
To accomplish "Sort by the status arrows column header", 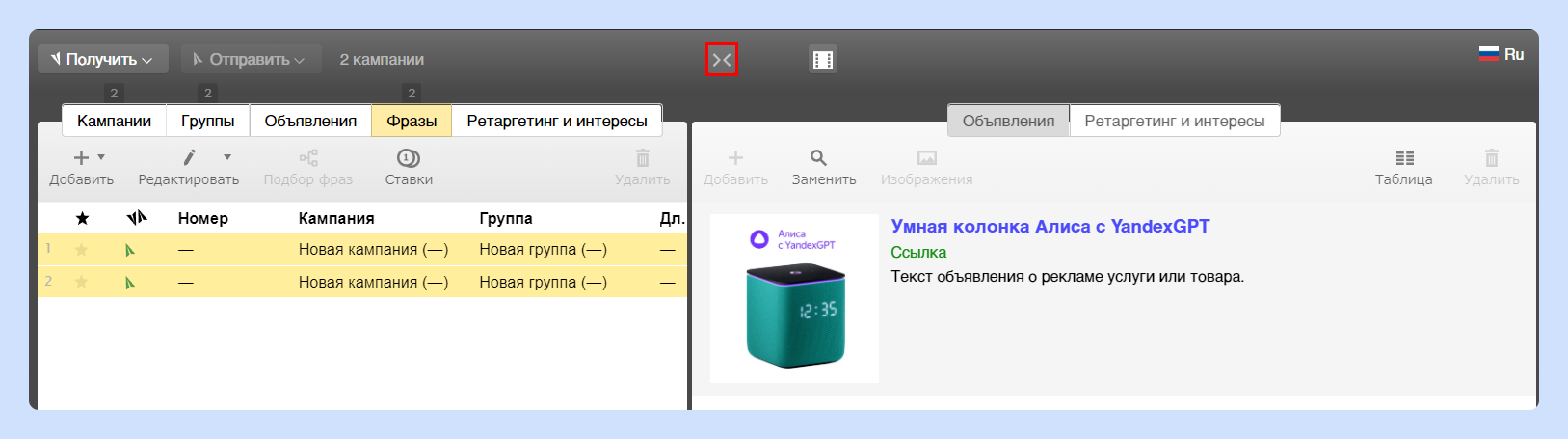I will 136,218.
